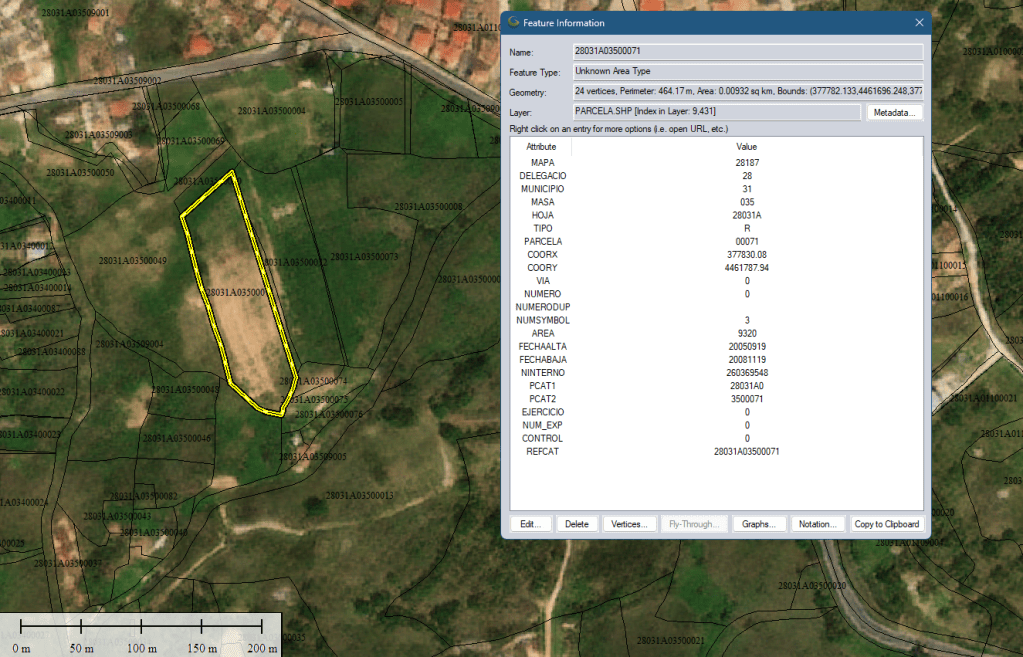
Task: Open the Vertices list
Action: point(630,522)
